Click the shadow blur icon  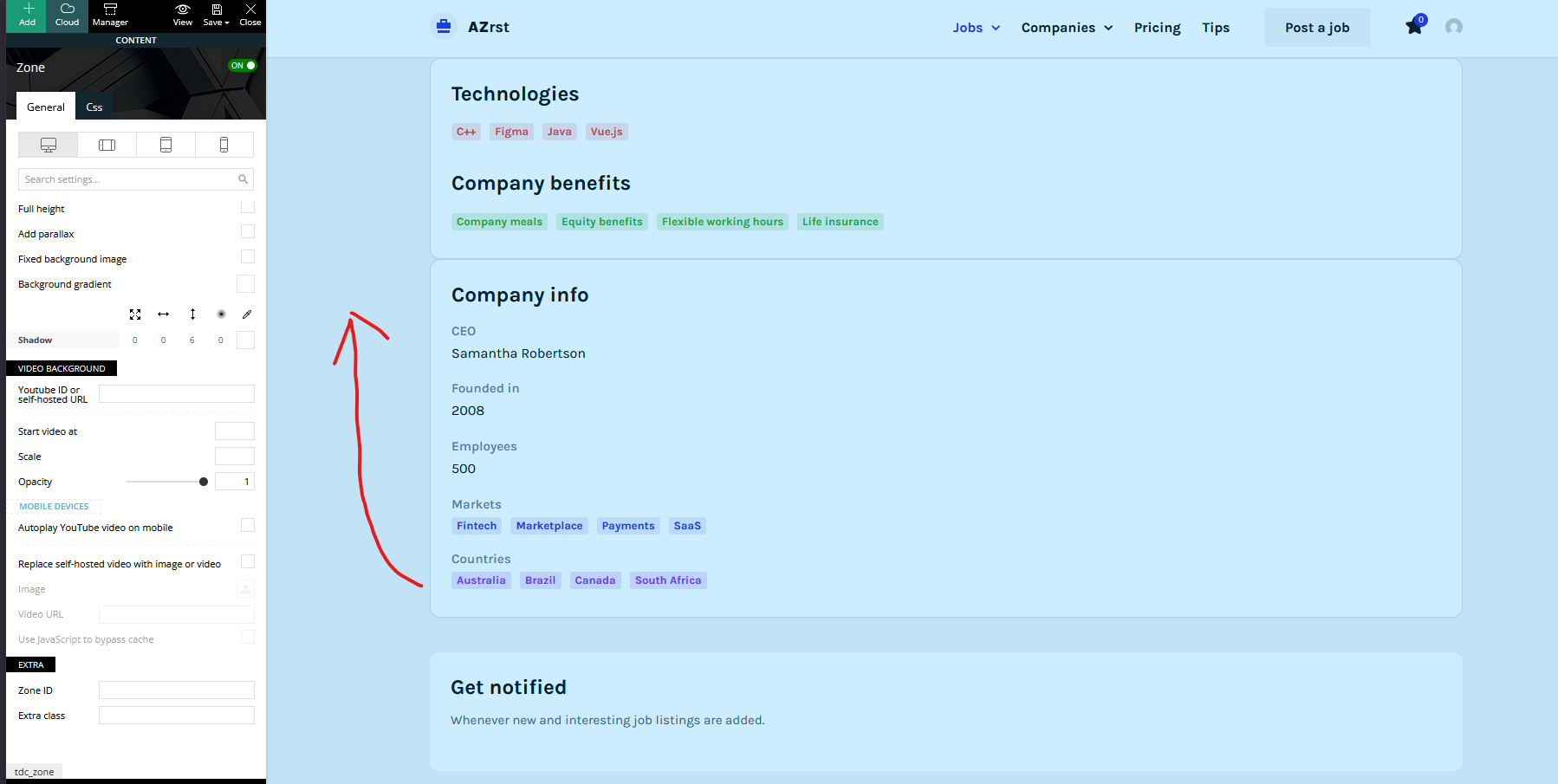point(221,314)
